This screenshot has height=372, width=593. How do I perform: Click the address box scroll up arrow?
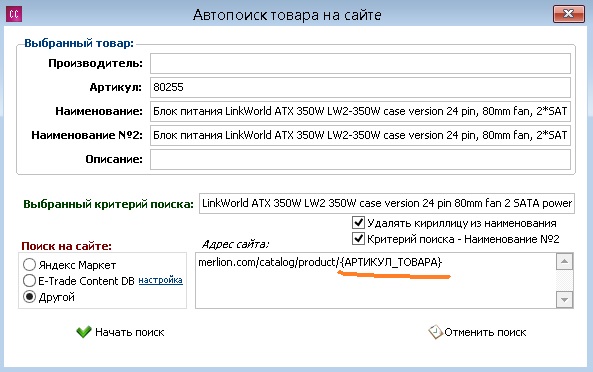click(x=564, y=261)
